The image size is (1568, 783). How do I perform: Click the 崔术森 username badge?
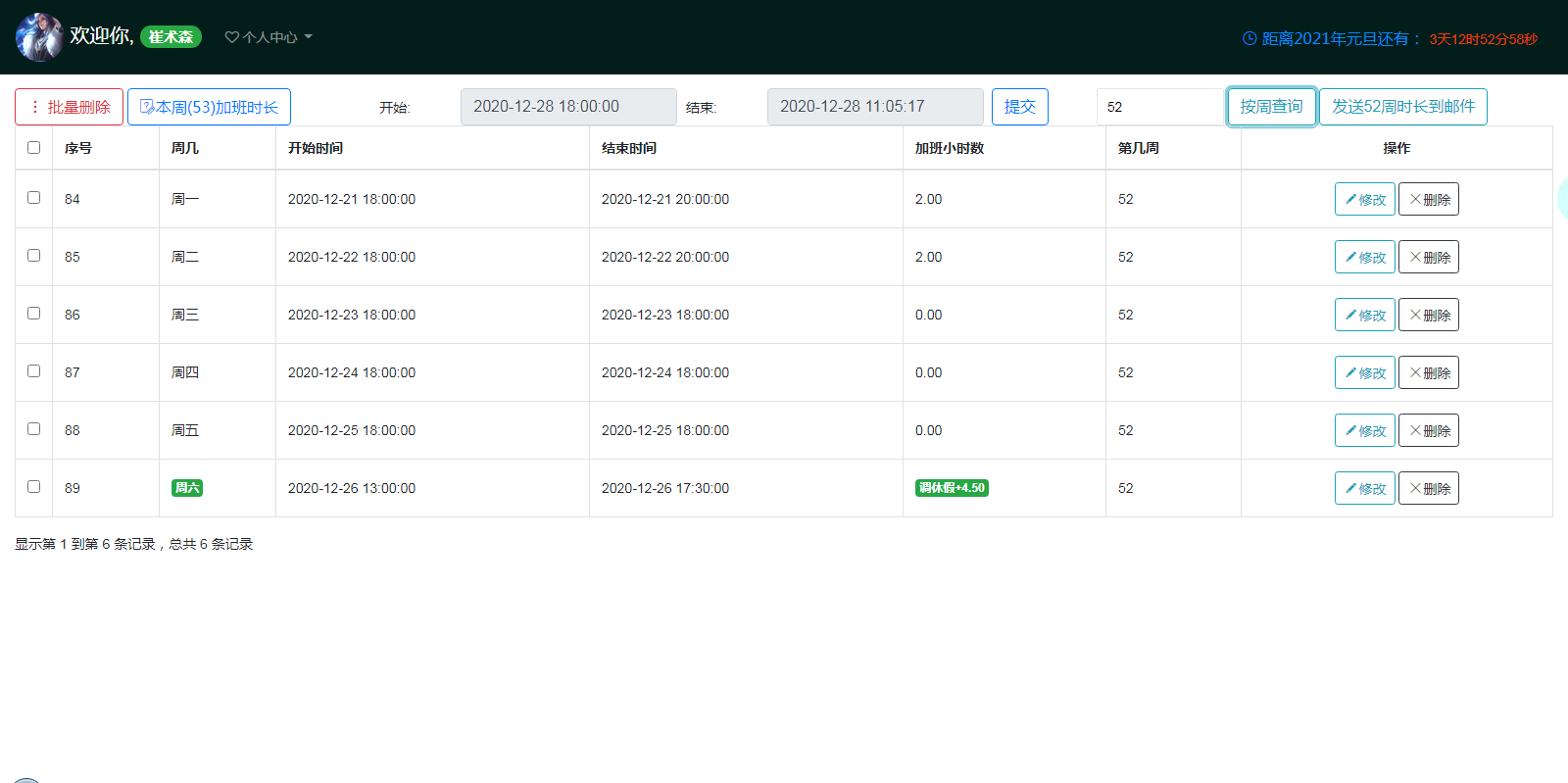click(171, 37)
